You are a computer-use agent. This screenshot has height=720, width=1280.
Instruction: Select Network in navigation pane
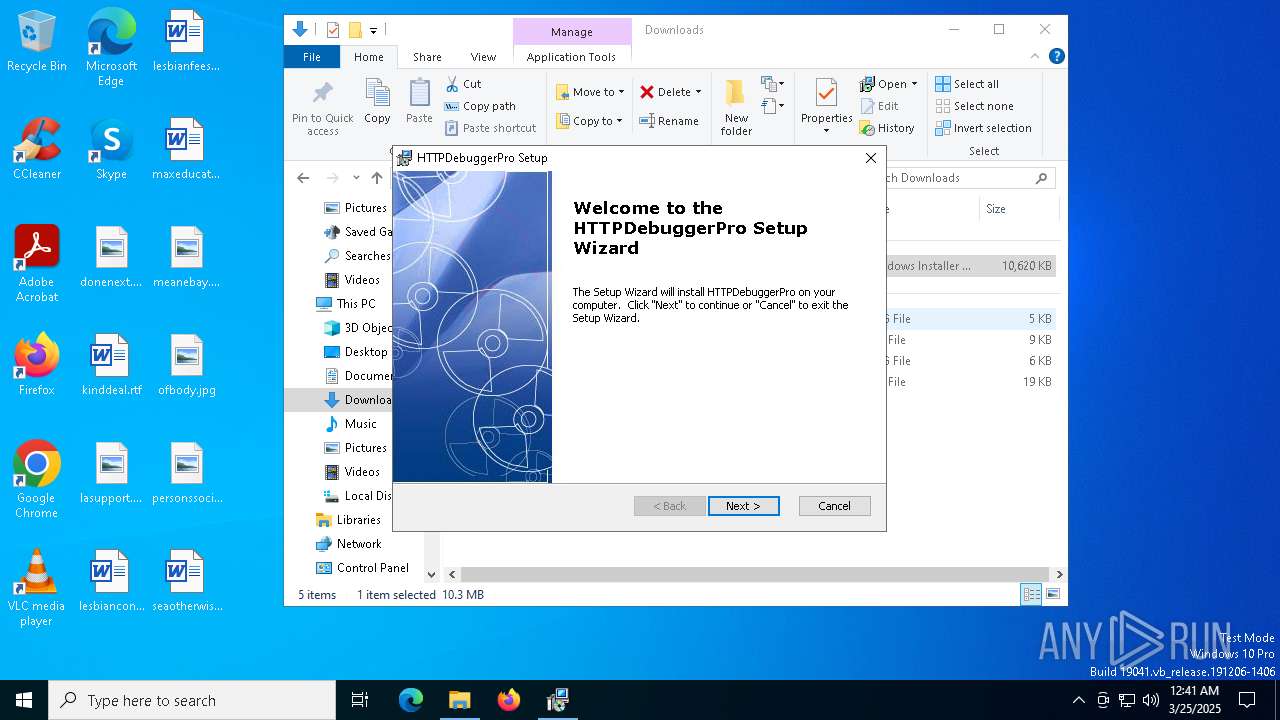pos(349,544)
